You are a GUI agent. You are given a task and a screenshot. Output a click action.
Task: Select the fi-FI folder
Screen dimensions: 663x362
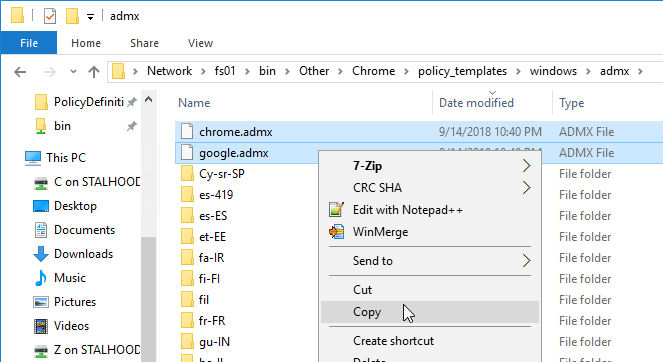coord(209,279)
